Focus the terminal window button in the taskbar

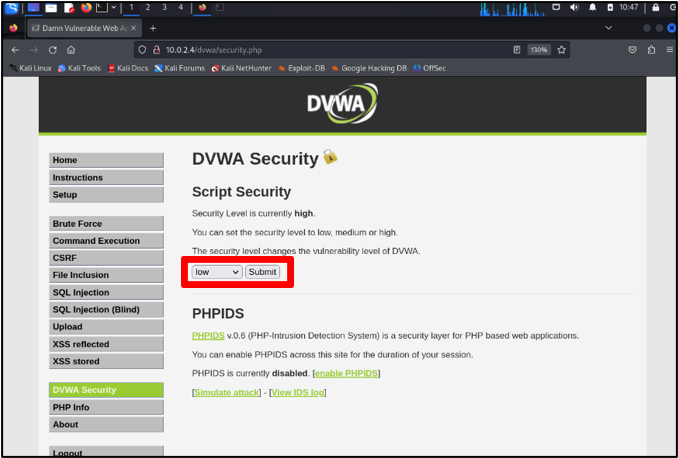tap(220, 7)
